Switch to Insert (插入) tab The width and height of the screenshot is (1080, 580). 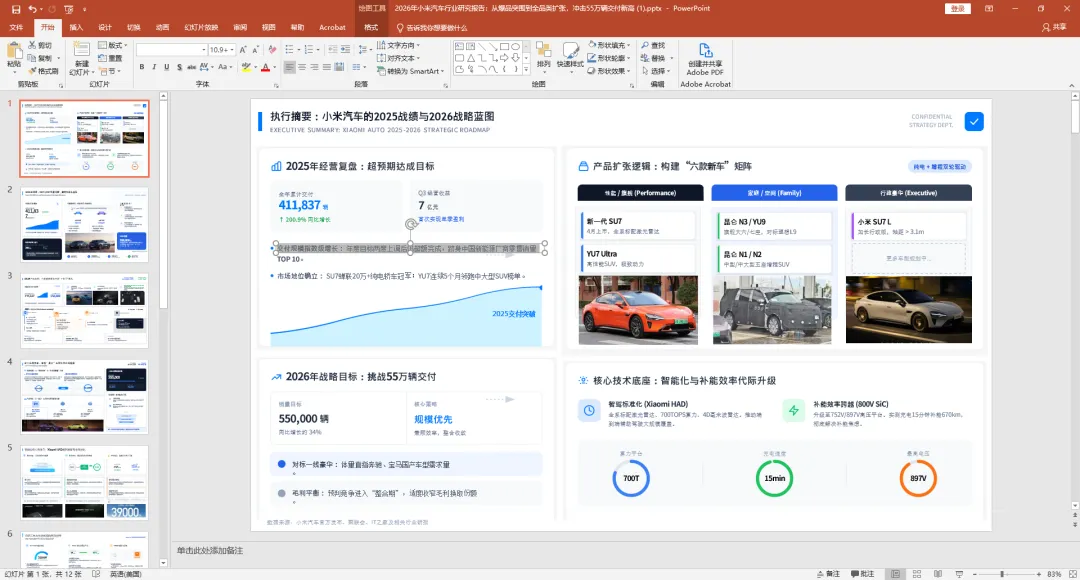(x=76, y=28)
